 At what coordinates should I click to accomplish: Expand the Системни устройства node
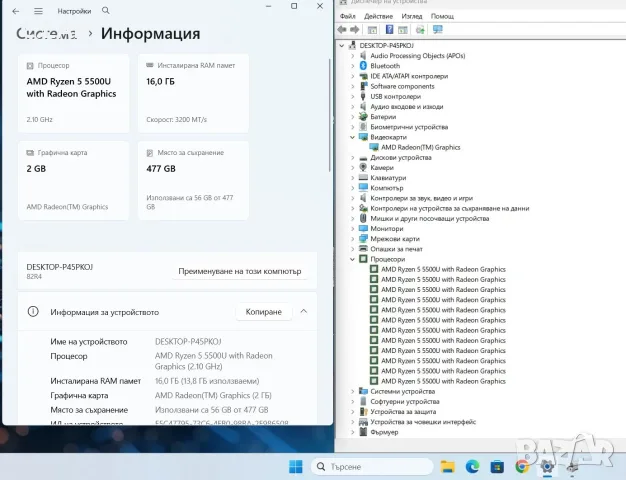click(353, 391)
